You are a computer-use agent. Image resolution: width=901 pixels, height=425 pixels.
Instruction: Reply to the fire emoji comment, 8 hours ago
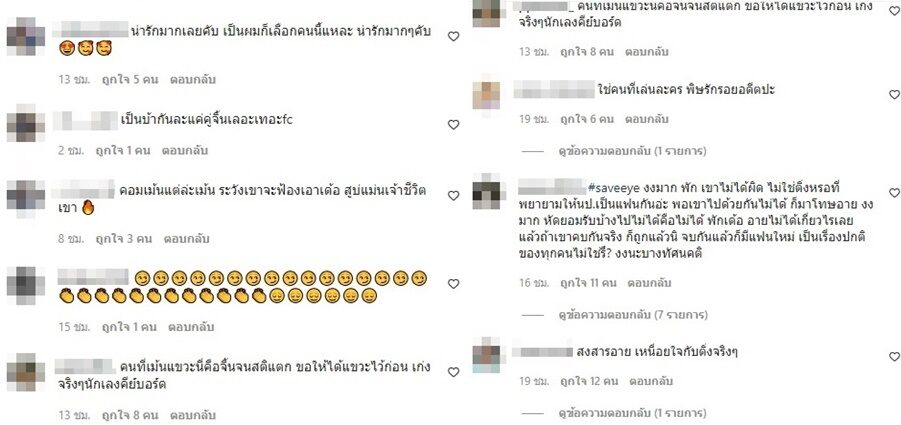[186, 238]
